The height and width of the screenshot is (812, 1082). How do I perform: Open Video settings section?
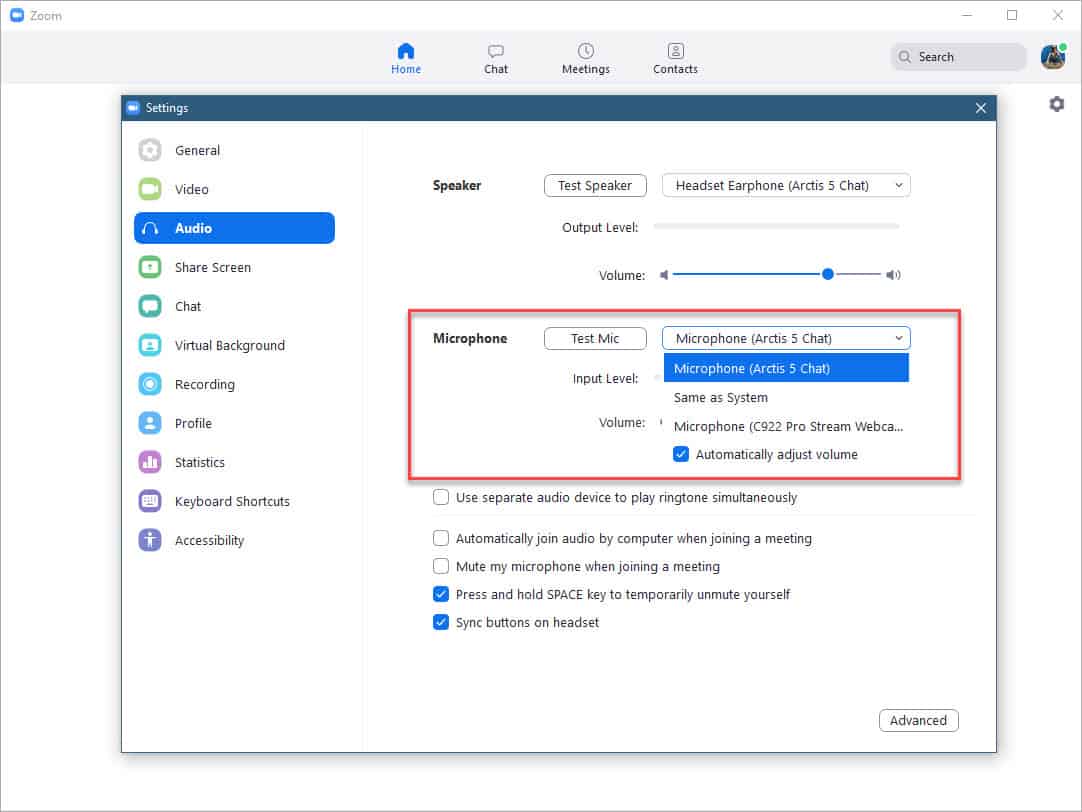point(234,189)
